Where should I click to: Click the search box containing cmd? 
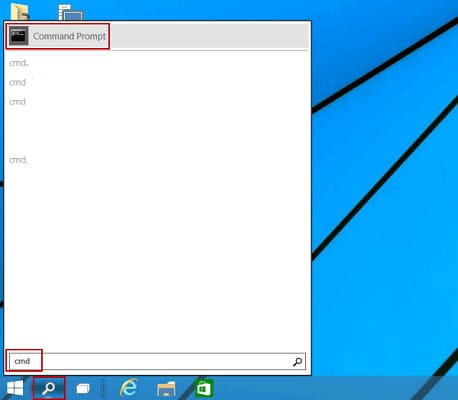pos(157,361)
